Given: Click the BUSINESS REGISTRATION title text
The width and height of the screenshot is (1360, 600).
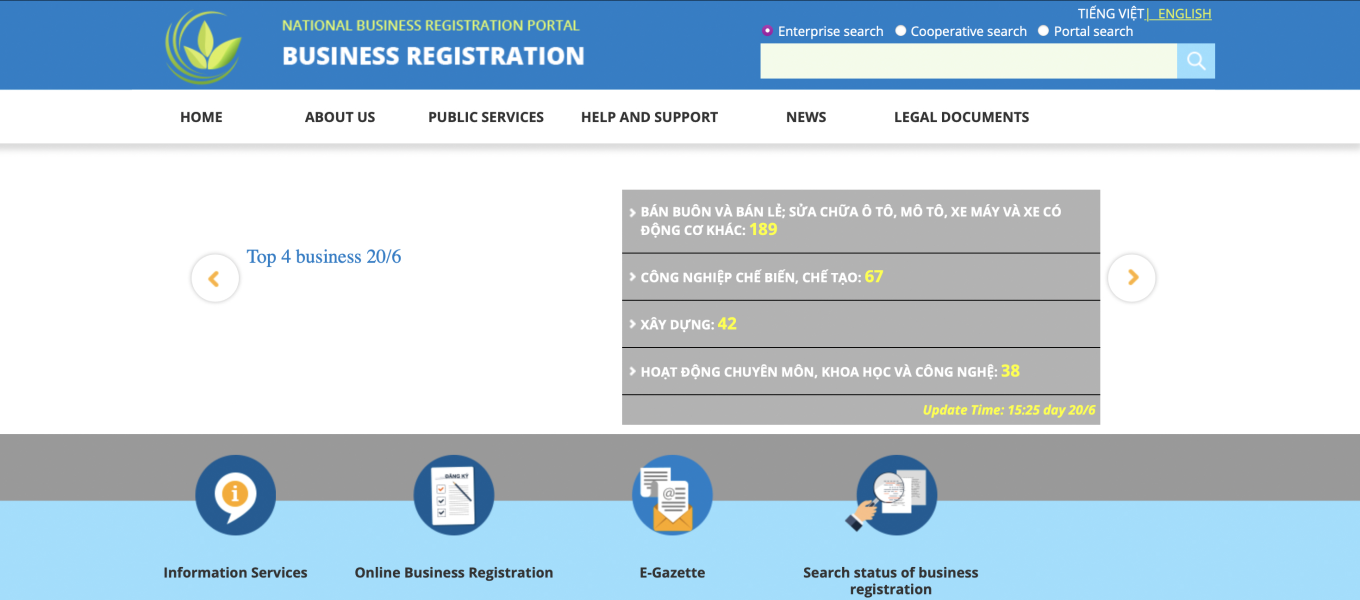Looking at the screenshot, I should tap(433, 56).
